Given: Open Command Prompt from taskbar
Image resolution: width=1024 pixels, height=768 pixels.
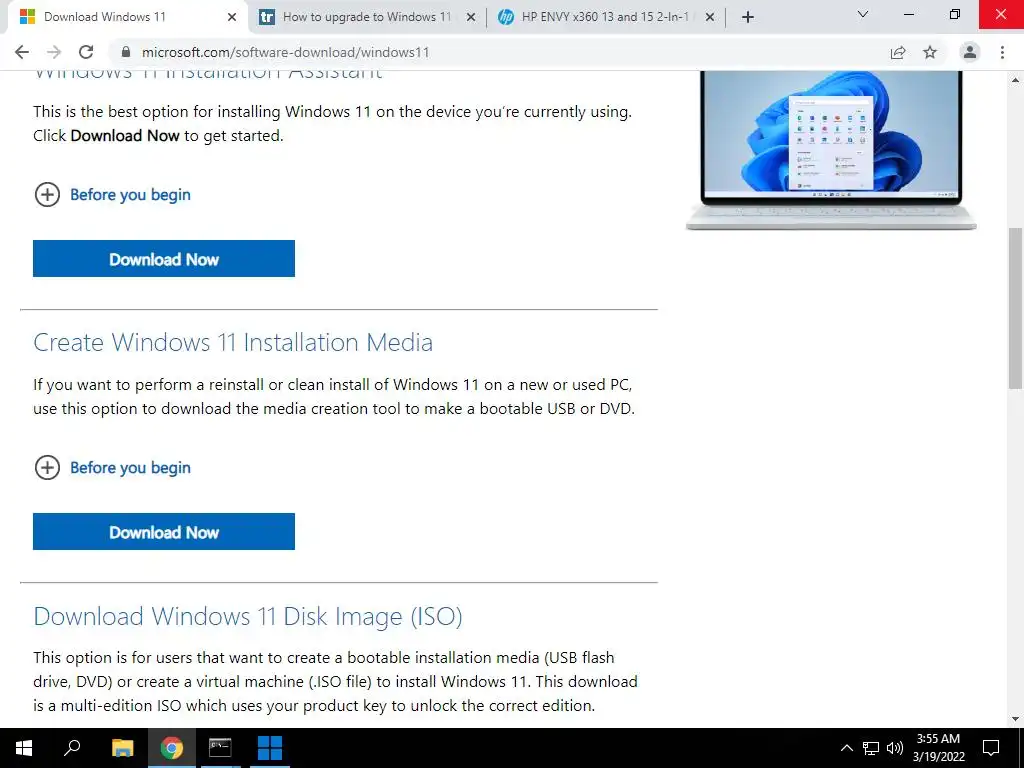Looking at the screenshot, I should (x=220, y=748).
